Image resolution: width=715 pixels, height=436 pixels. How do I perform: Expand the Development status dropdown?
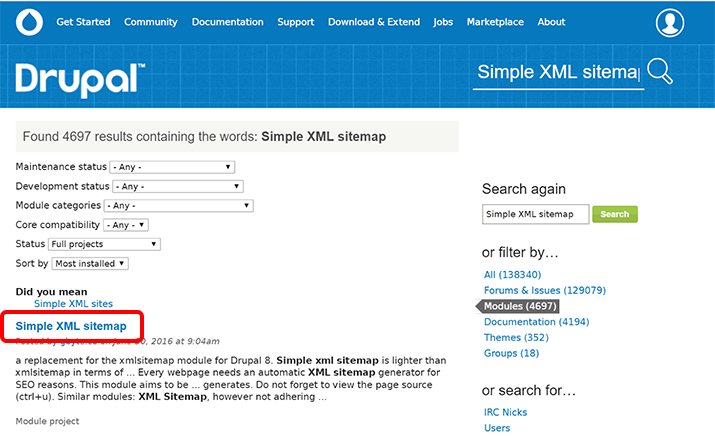[x=178, y=186]
